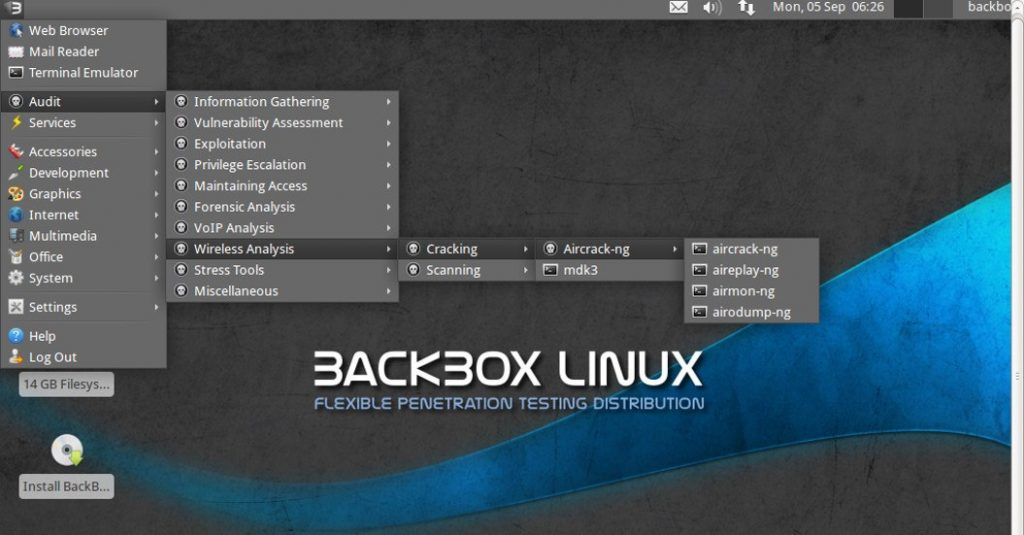Image resolution: width=1024 pixels, height=535 pixels.
Task: Click Log Out in the main menu
Action: point(52,357)
